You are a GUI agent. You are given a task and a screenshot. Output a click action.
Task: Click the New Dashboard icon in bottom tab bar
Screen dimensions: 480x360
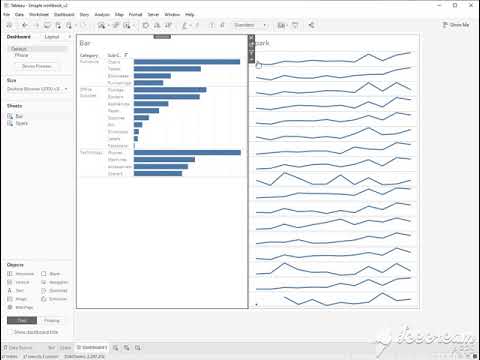pos(127,348)
